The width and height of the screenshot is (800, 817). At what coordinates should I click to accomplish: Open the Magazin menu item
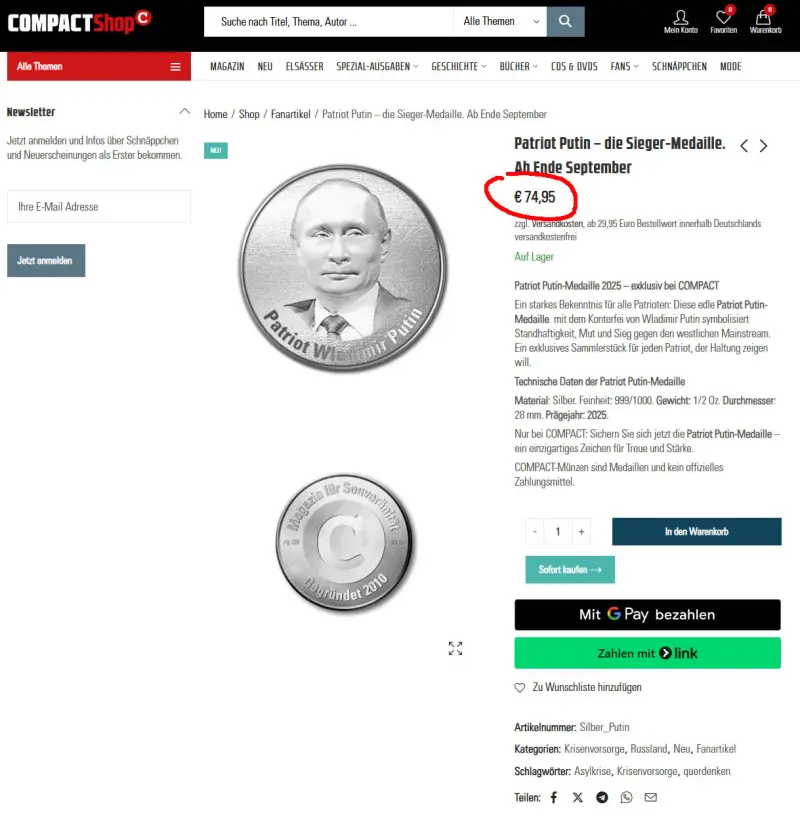click(227, 67)
